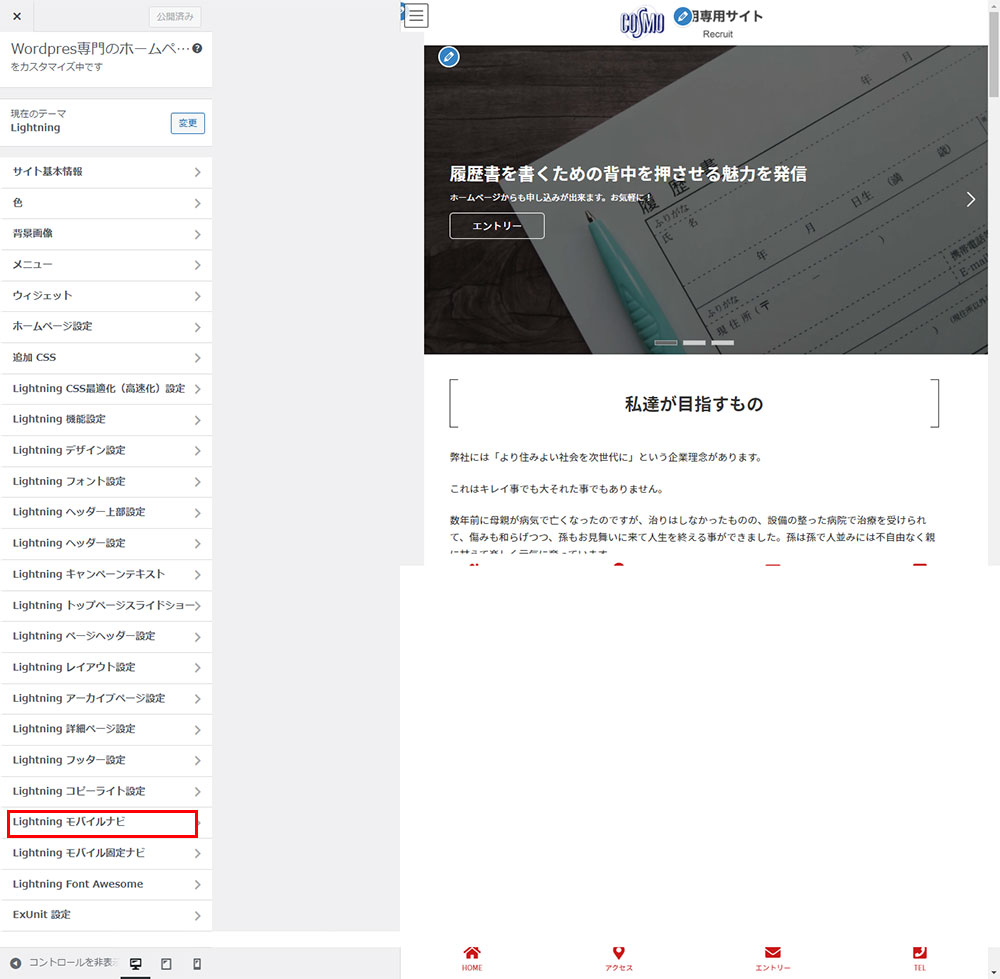The width and height of the screenshot is (1000, 979).
Task: Open the hamburger menu in preview
Action: 417,15
